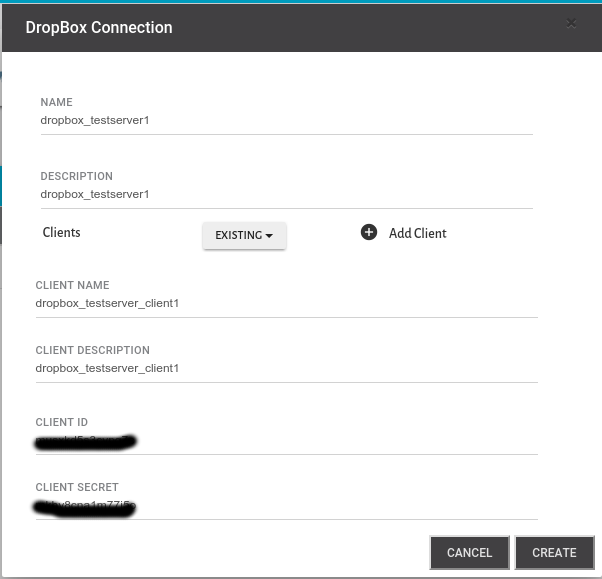Focus the CLIENT NAME field
Viewport: 602px width, 579px height.
(x=286, y=304)
